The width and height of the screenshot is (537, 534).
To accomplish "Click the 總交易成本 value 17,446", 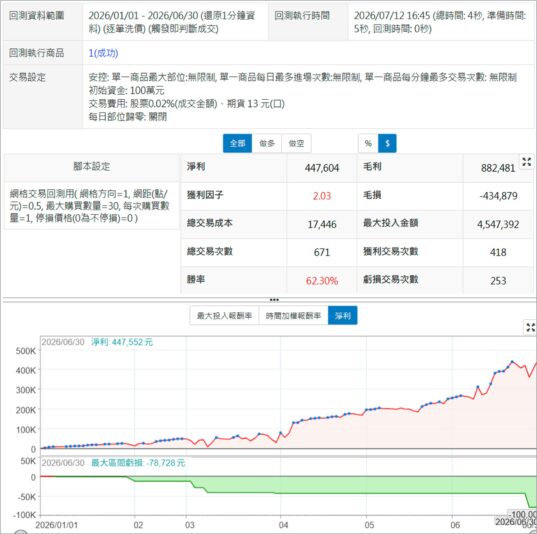I will point(322,224).
